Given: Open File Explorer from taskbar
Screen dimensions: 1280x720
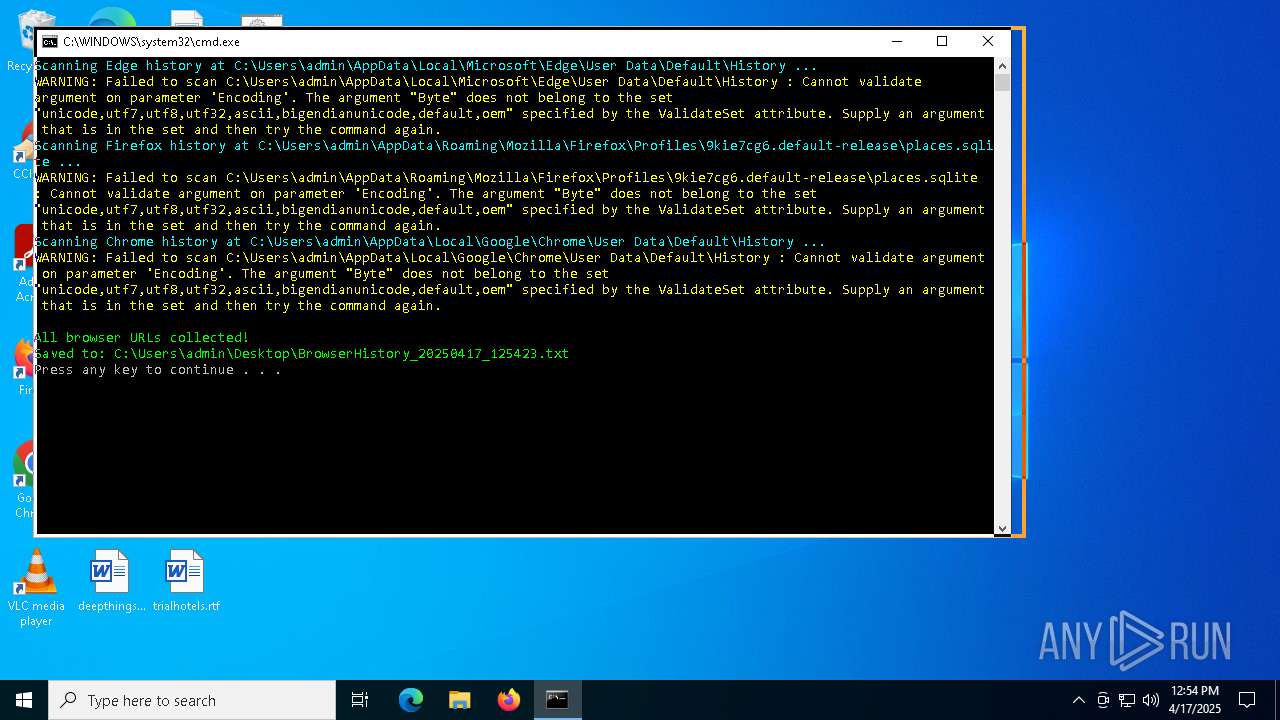Looking at the screenshot, I should click(x=459, y=700).
